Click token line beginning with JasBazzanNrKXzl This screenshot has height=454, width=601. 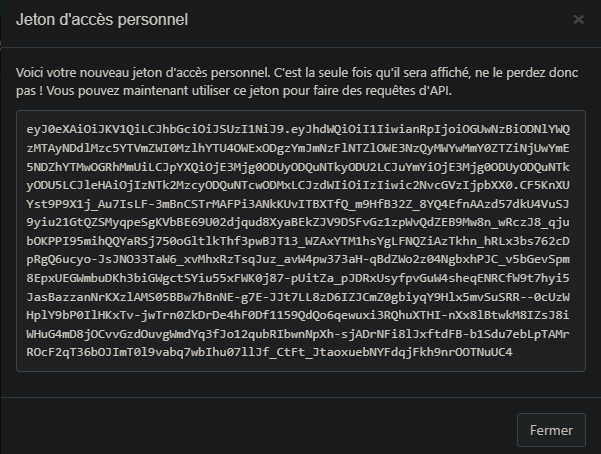point(298,297)
